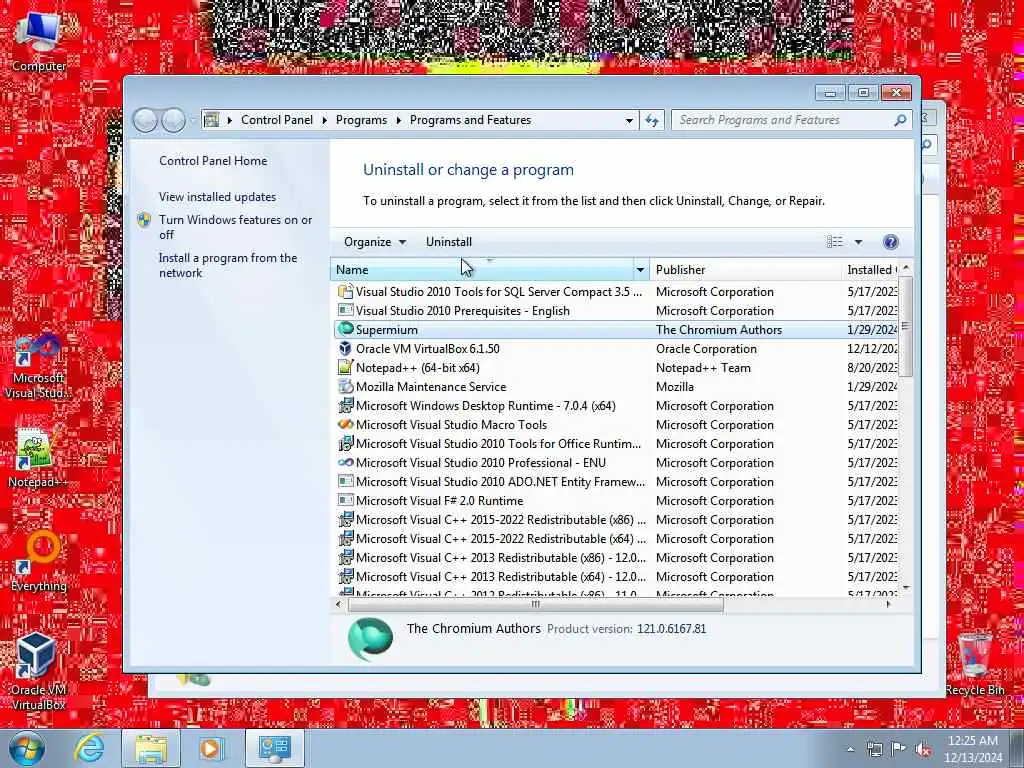Click network tray icon

(x=874, y=749)
